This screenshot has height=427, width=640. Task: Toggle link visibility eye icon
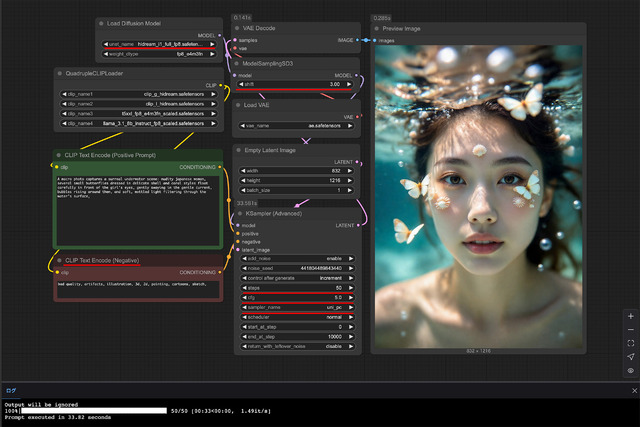tap(630, 371)
